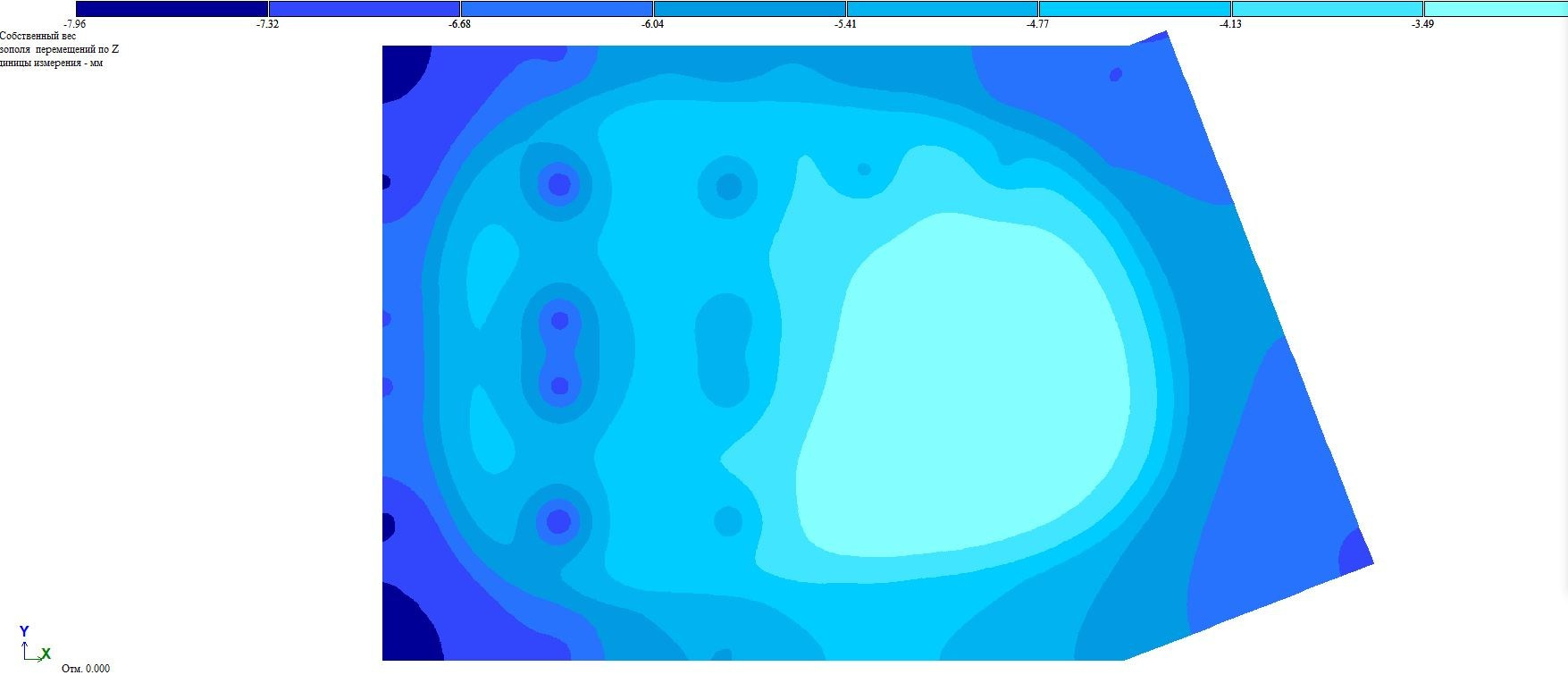Click the 'Отм. 0.000' elevation label

(x=86, y=668)
